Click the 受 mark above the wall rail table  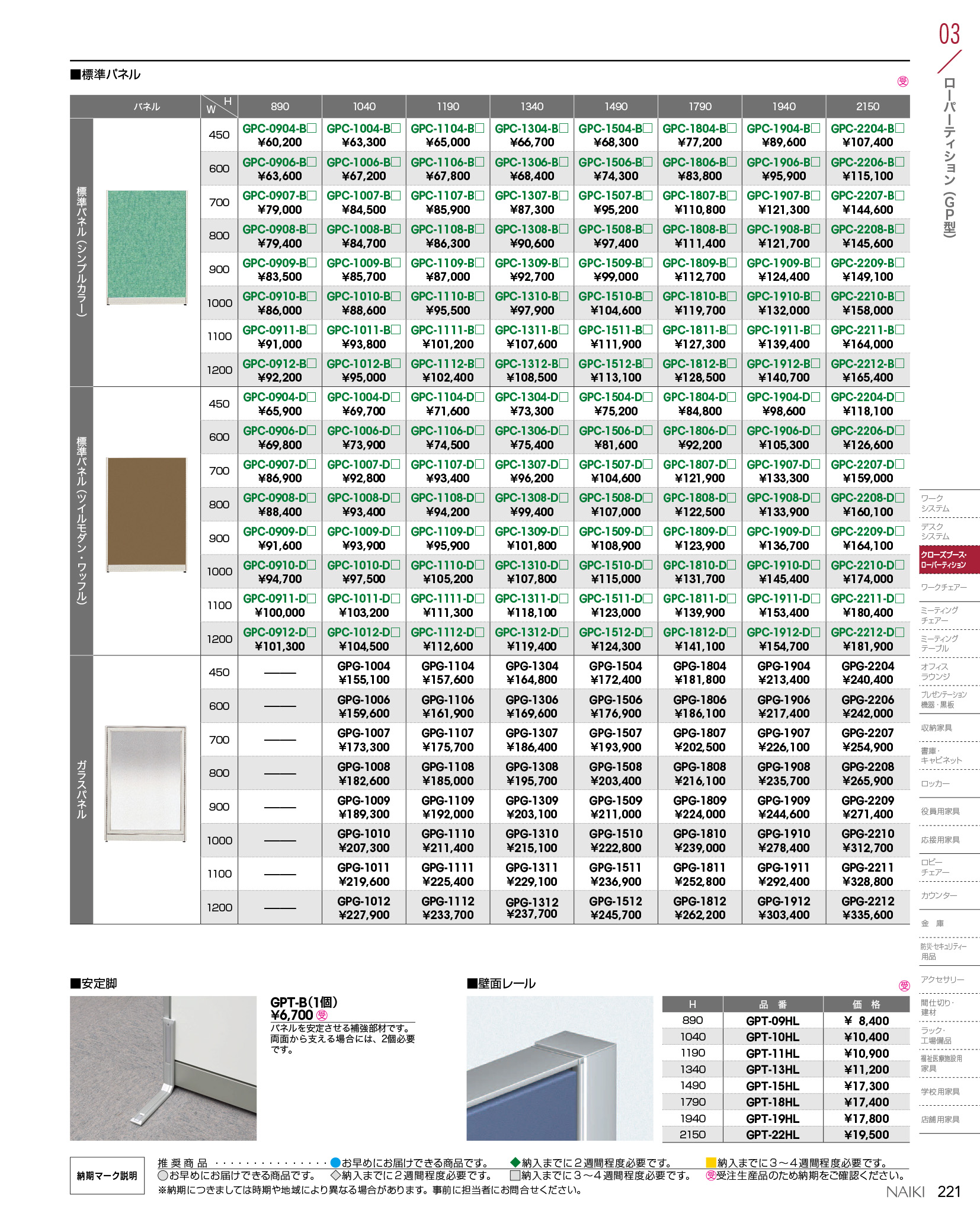pos(904,985)
